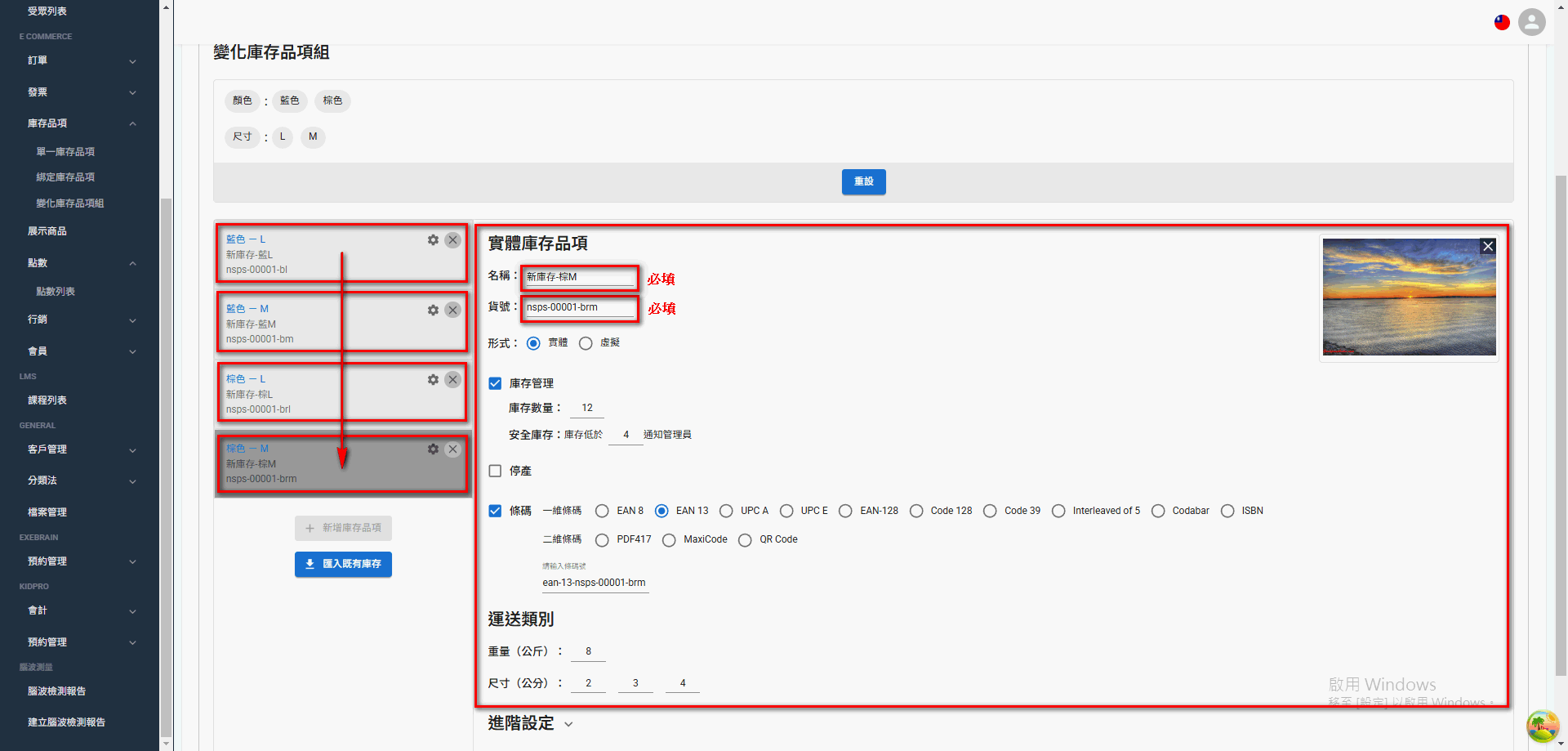This screenshot has height=751, width=1568.
Task: Choose Code 128 barcode format
Action: (x=916, y=511)
